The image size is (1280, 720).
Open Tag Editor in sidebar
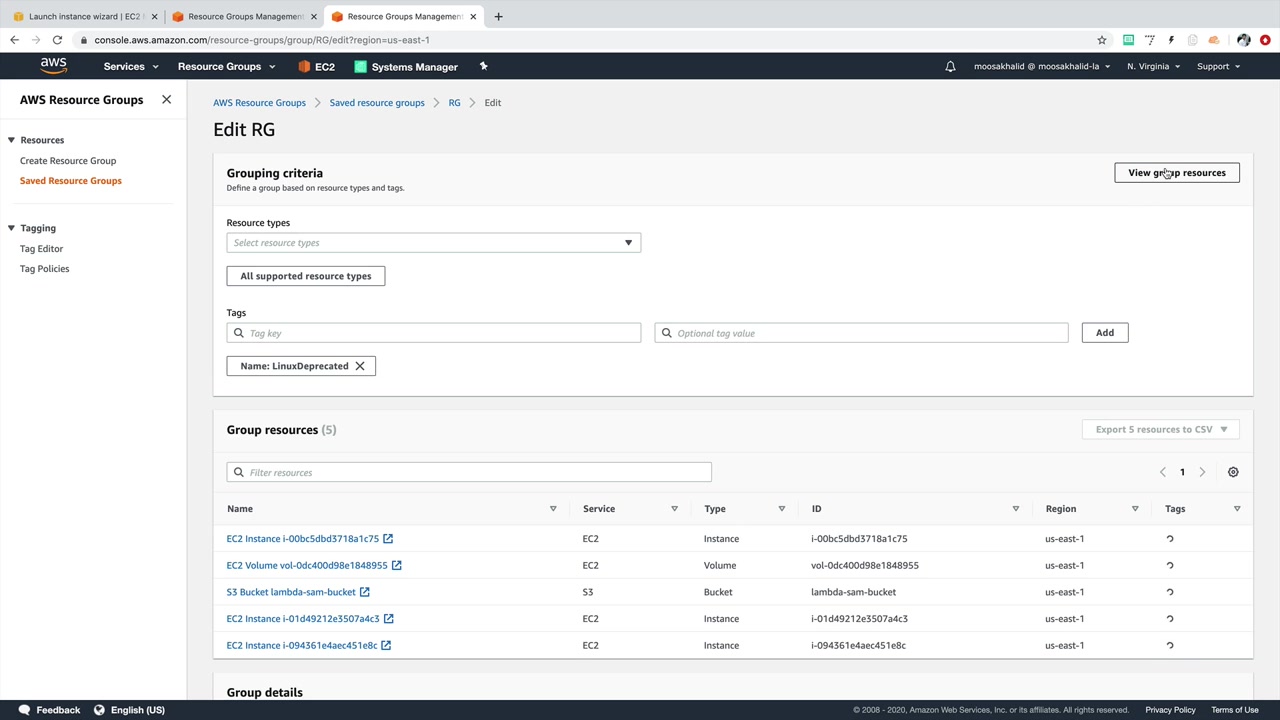(x=41, y=249)
